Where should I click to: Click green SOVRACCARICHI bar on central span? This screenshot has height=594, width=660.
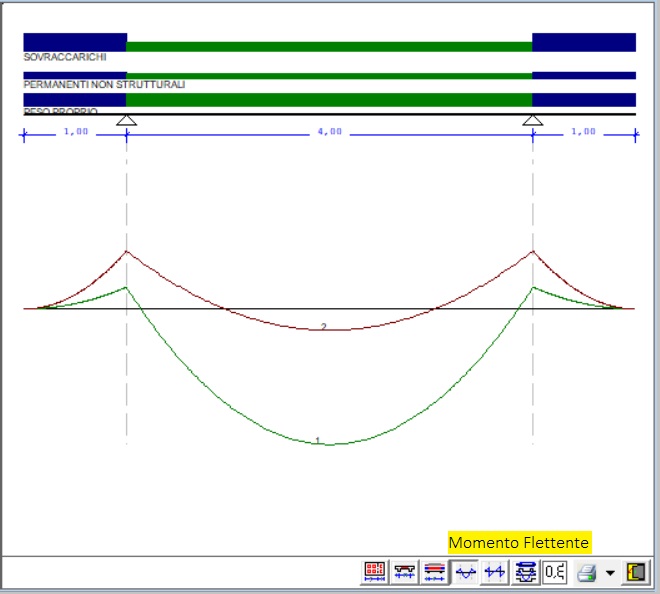pyautogui.click(x=329, y=47)
